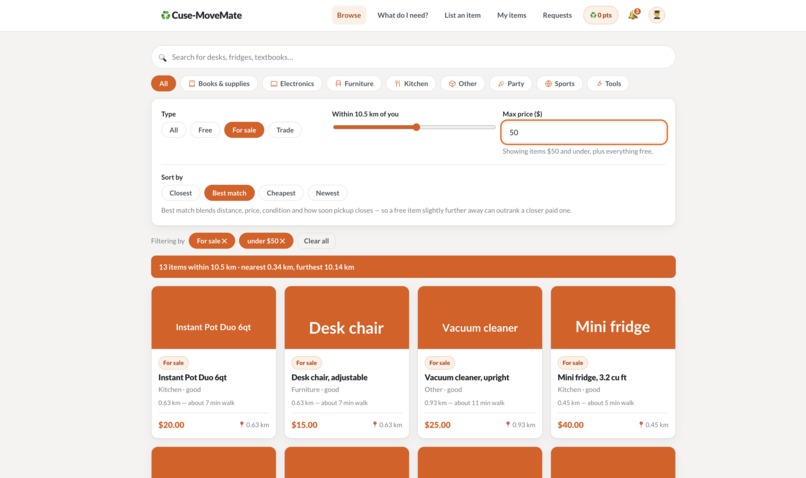Click the $40.00 price on Mini fridge

click(571, 425)
